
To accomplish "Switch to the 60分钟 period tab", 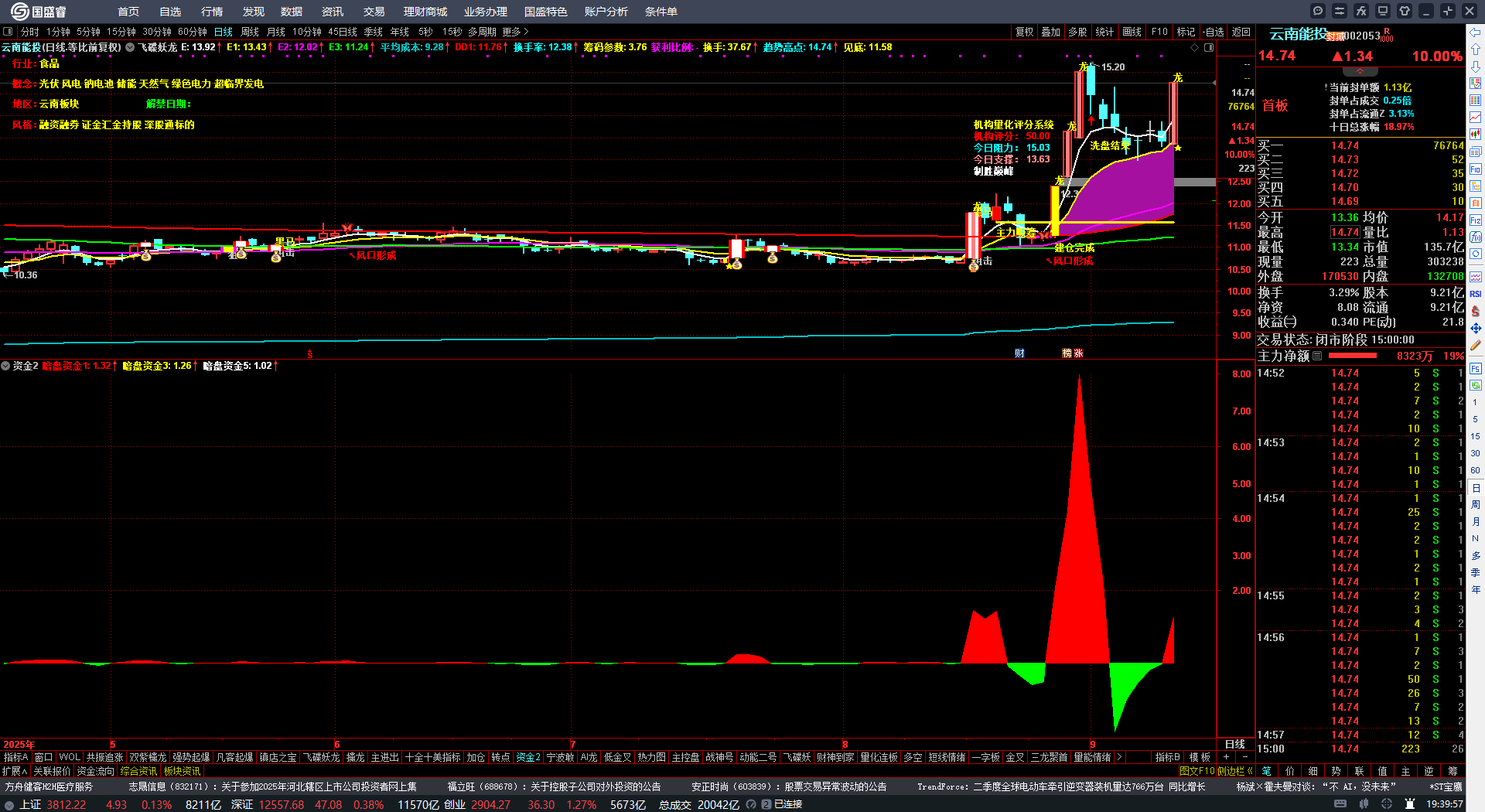I will point(193,32).
